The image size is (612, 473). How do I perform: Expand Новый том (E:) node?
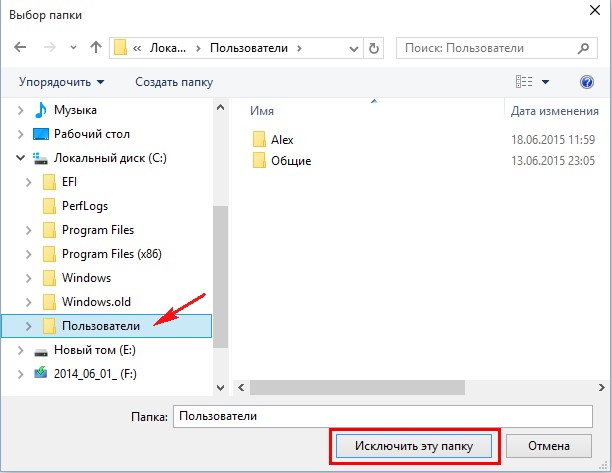click(20, 350)
